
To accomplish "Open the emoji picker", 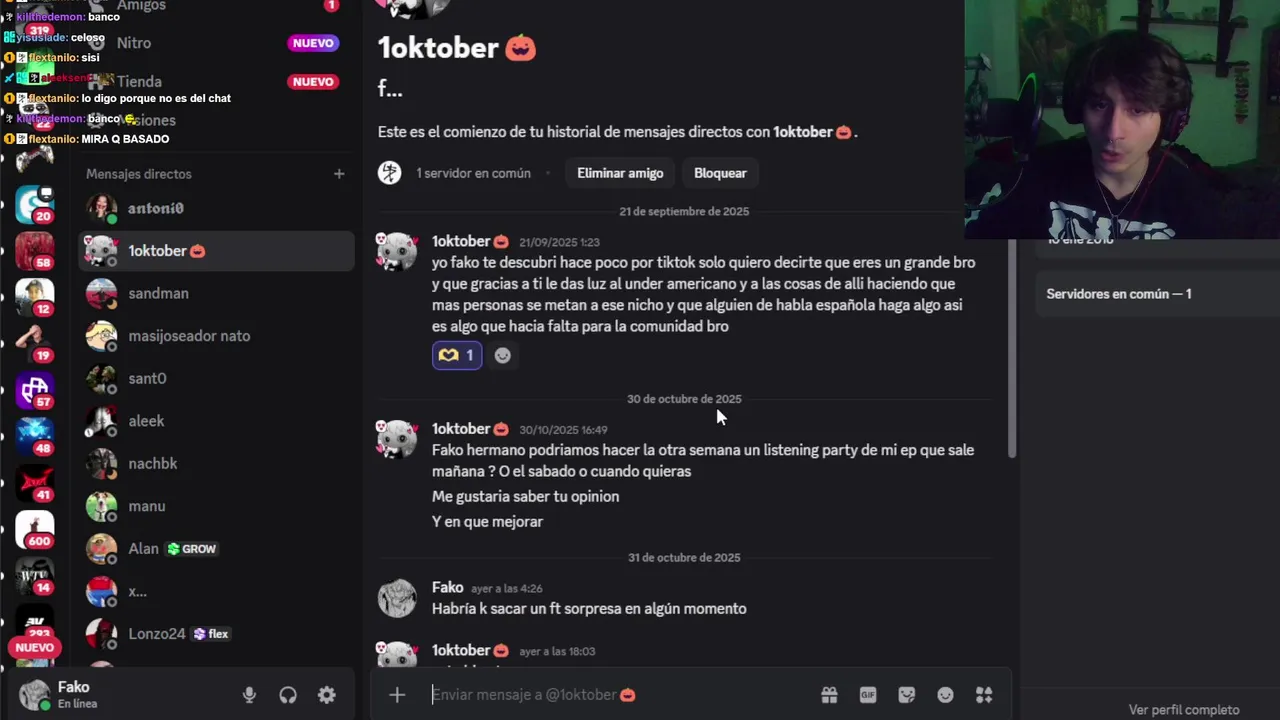I will coord(945,695).
